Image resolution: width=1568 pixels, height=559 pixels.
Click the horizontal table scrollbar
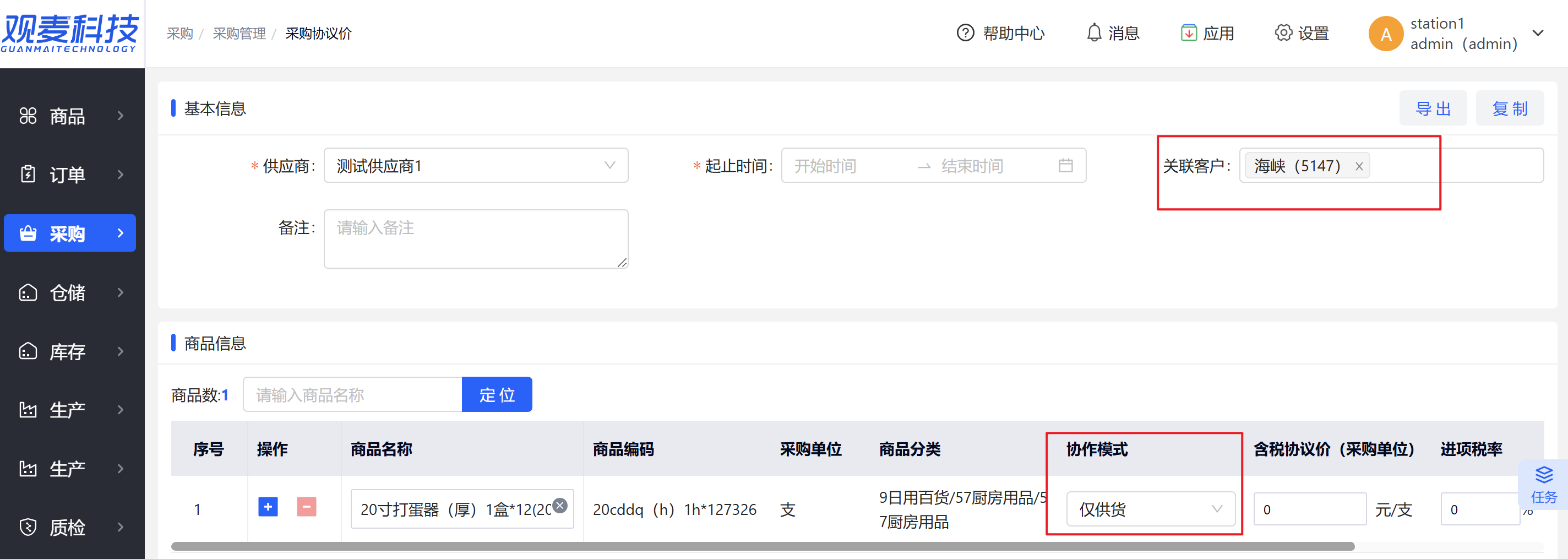[x=763, y=546]
